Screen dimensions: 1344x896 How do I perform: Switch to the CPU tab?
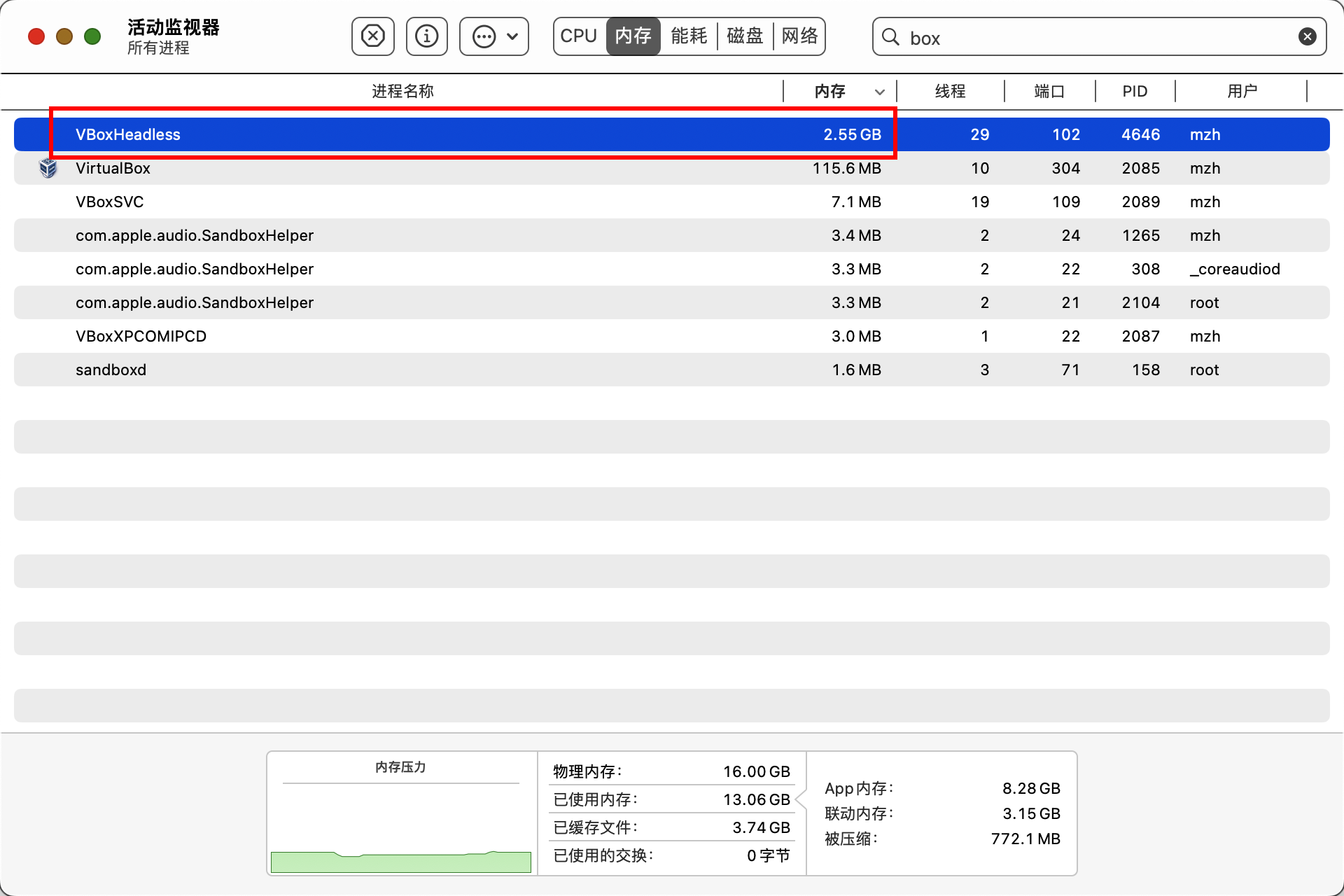[579, 36]
